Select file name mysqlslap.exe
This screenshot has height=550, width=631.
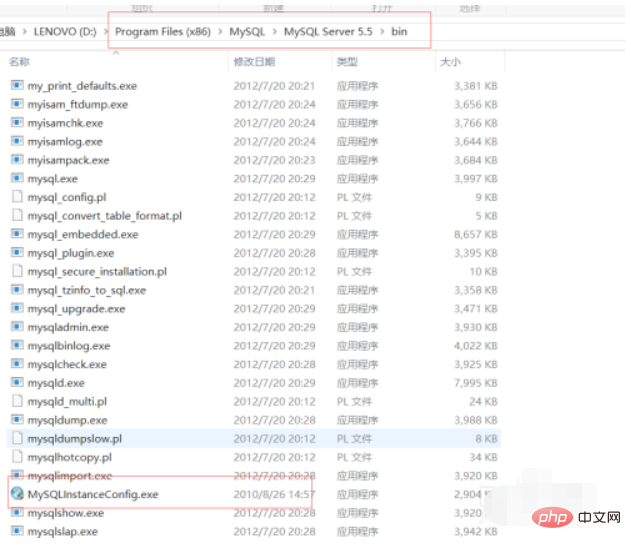[62, 531]
